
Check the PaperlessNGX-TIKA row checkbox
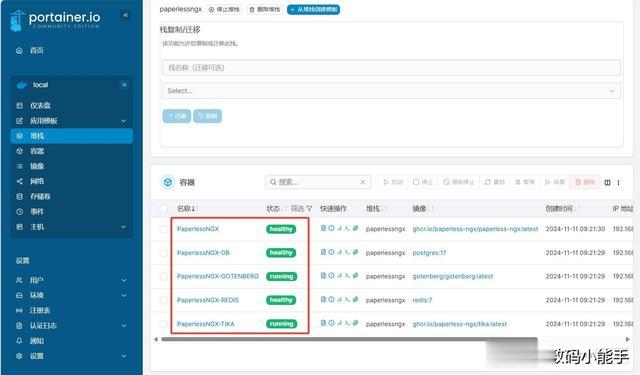click(164, 324)
